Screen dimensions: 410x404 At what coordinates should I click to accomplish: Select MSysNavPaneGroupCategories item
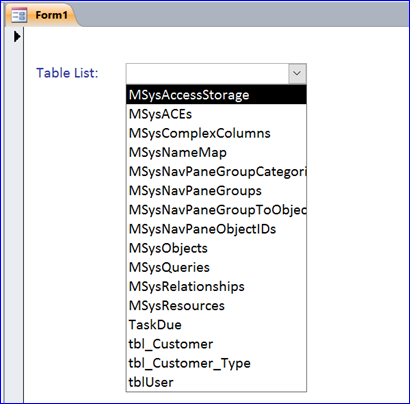pyautogui.click(x=216, y=172)
